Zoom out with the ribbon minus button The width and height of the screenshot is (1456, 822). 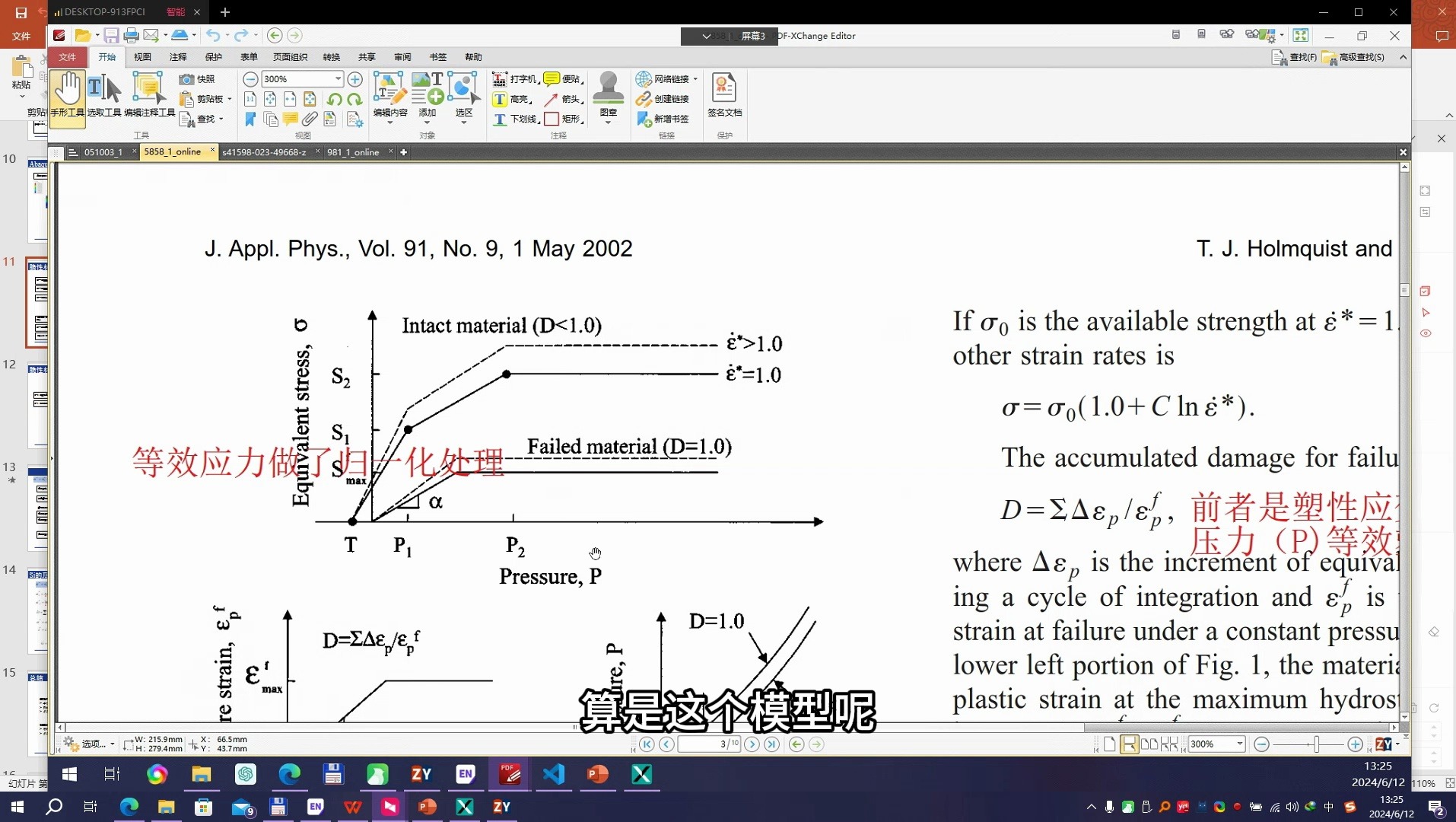click(250, 79)
